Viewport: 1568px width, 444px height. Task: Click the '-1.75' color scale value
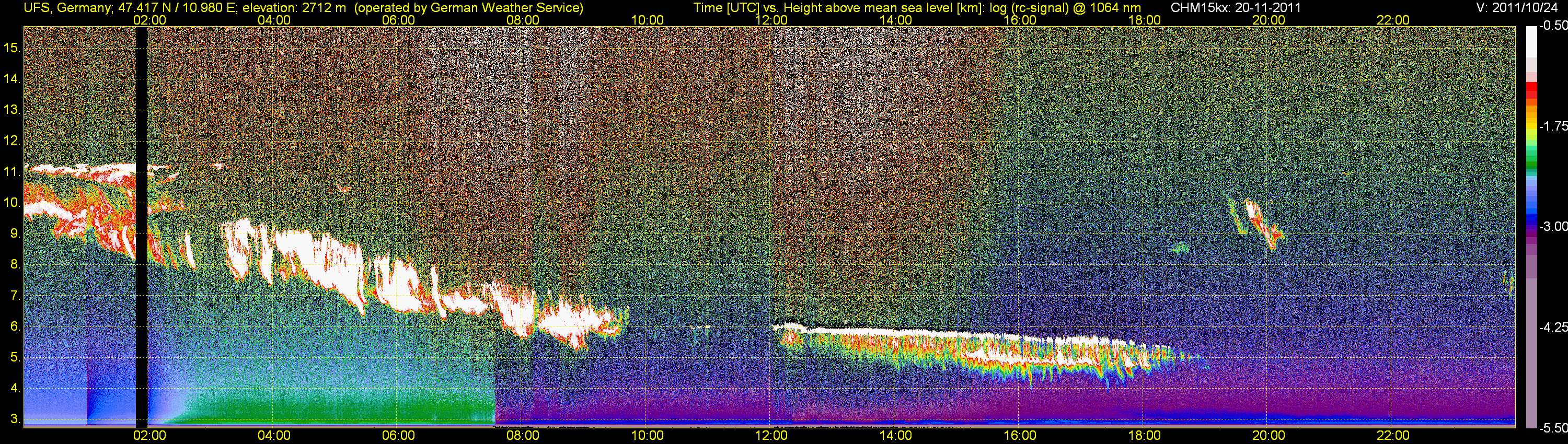[1553, 126]
